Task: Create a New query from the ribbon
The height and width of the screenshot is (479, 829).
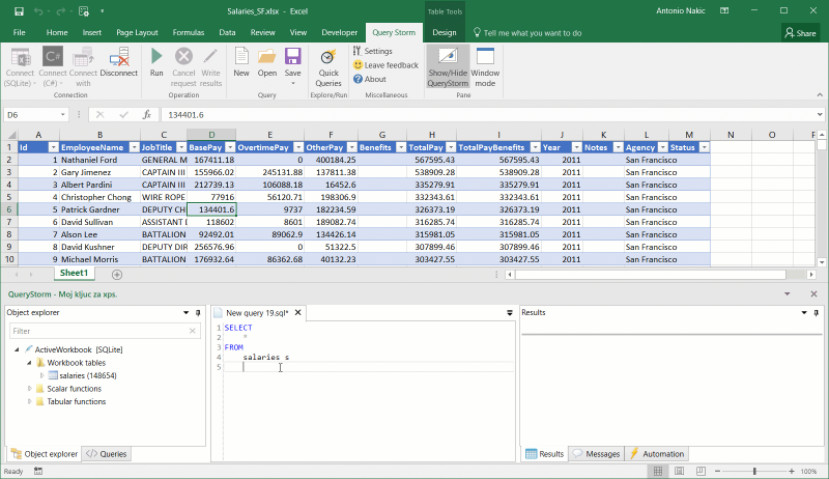Action: coord(241,62)
